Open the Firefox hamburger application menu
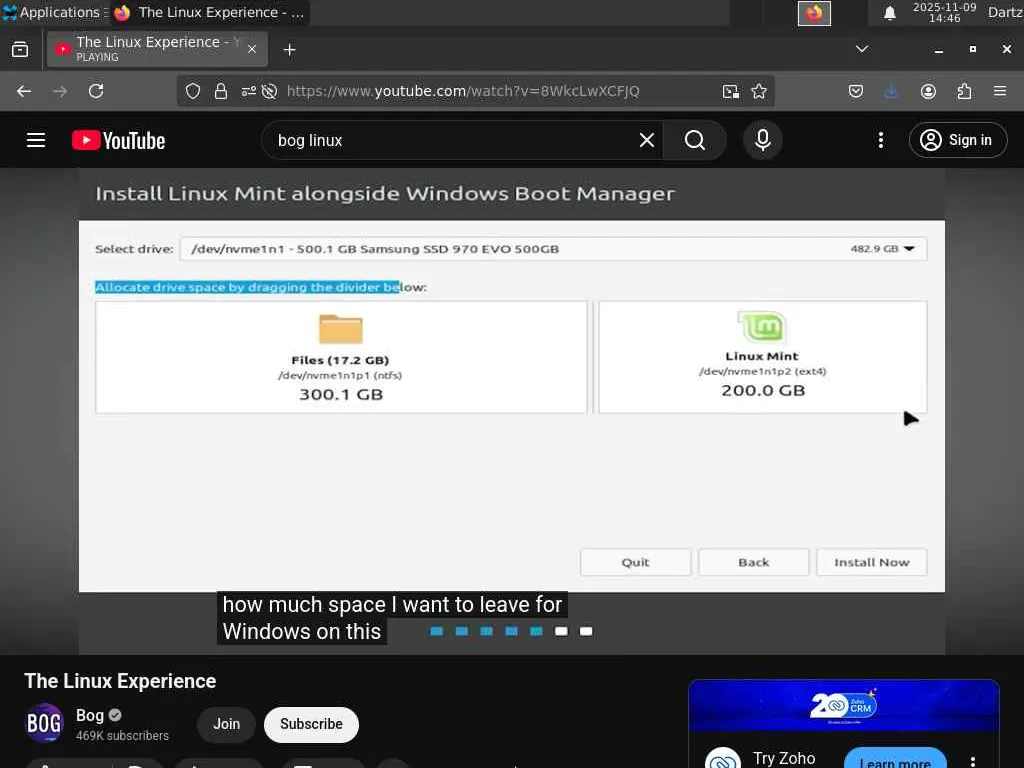Viewport: 1024px width, 768px height. coord(1000,91)
